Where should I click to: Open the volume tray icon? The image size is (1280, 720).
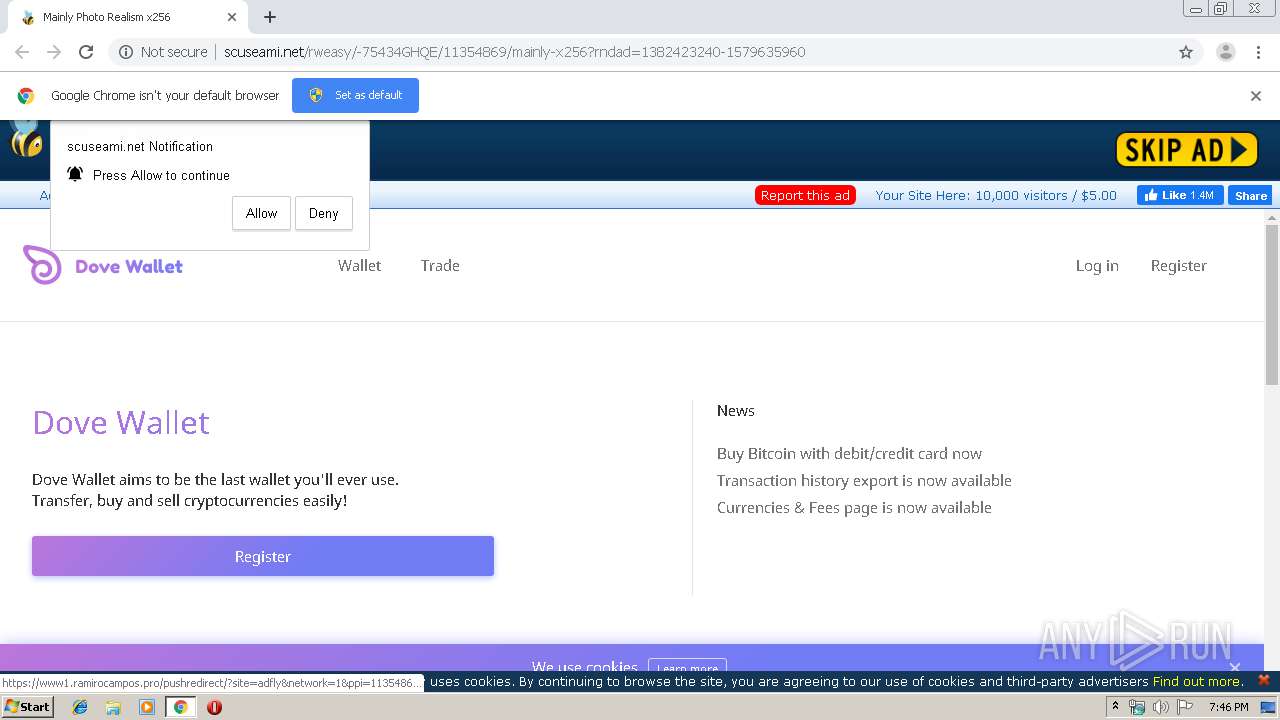[x=1161, y=707]
